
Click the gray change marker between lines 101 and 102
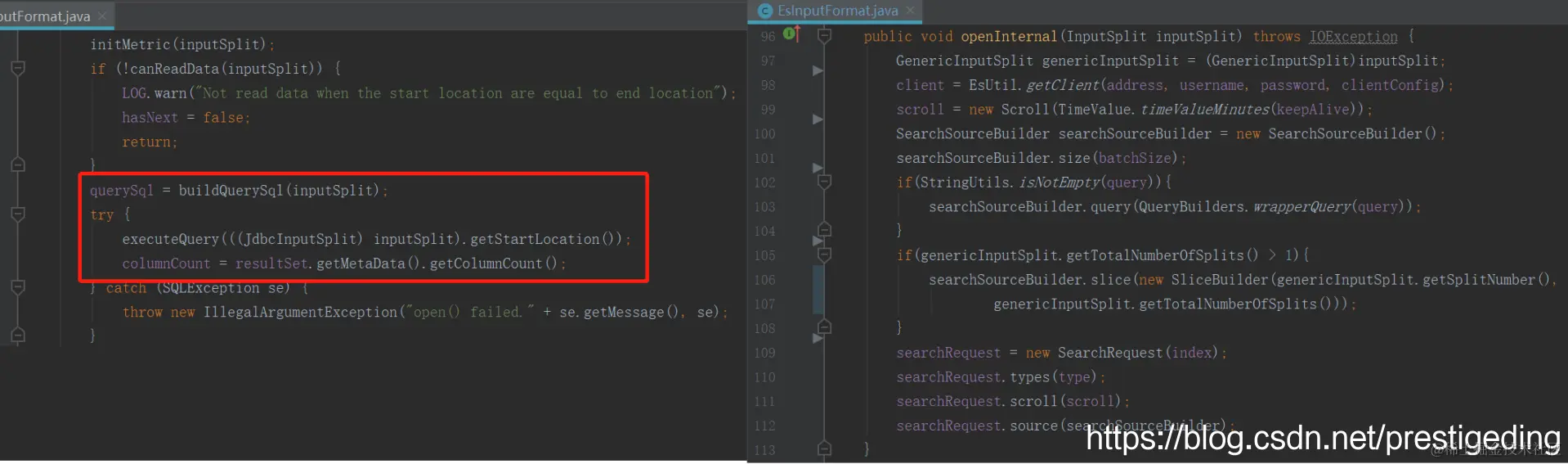tap(818, 168)
